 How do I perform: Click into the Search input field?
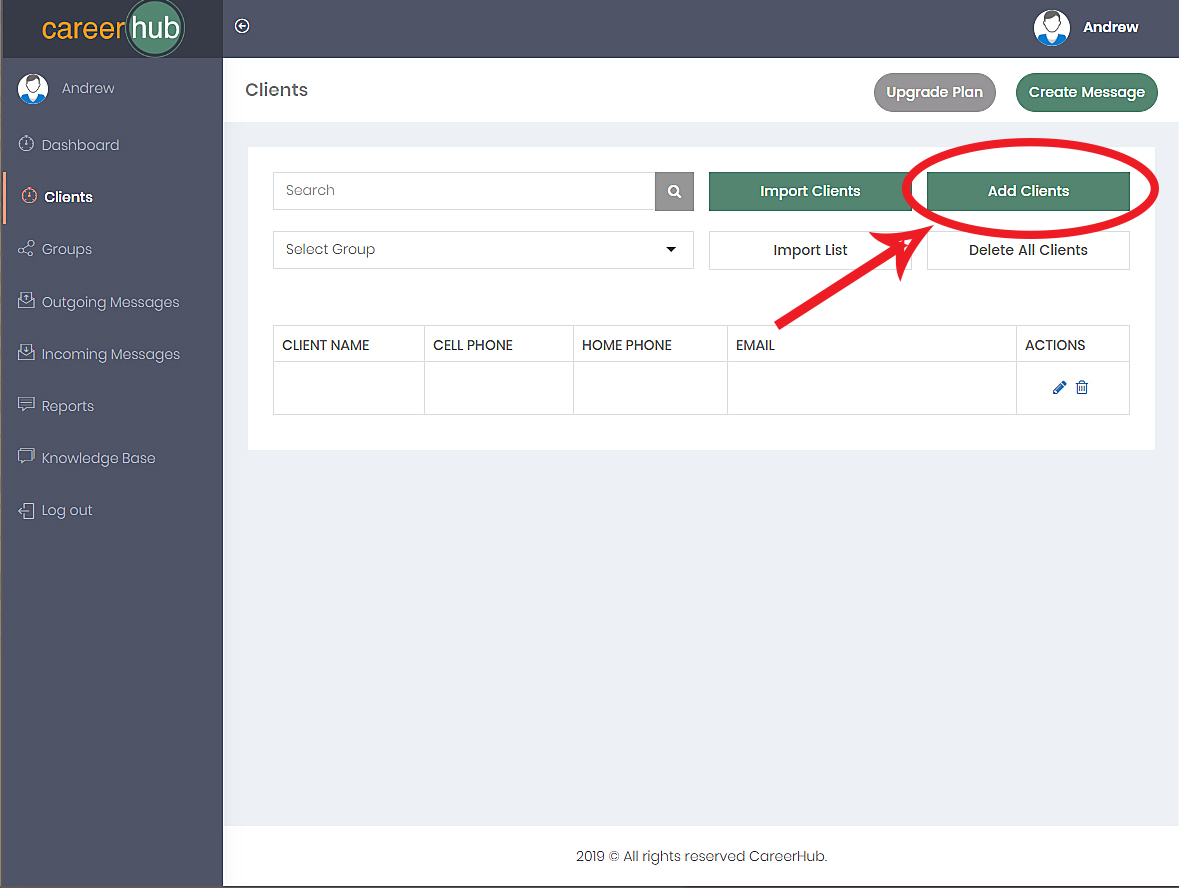(464, 191)
